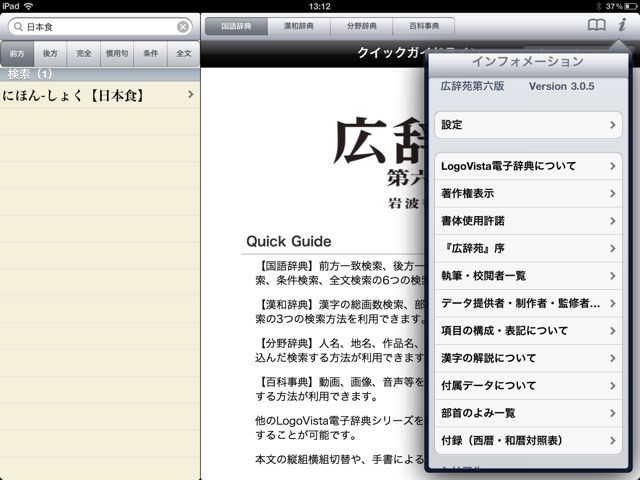
Task: Open LogoVista電子辞典について
Action: tap(528, 166)
